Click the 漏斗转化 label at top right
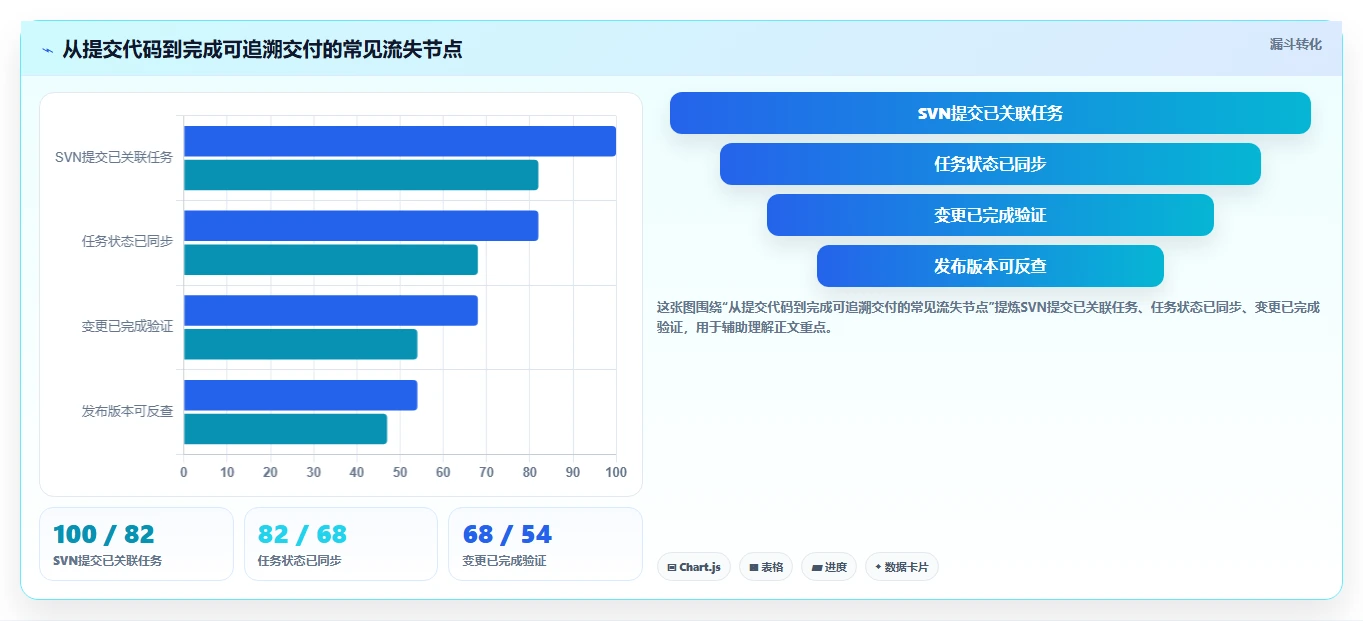 [x=1295, y=45]
